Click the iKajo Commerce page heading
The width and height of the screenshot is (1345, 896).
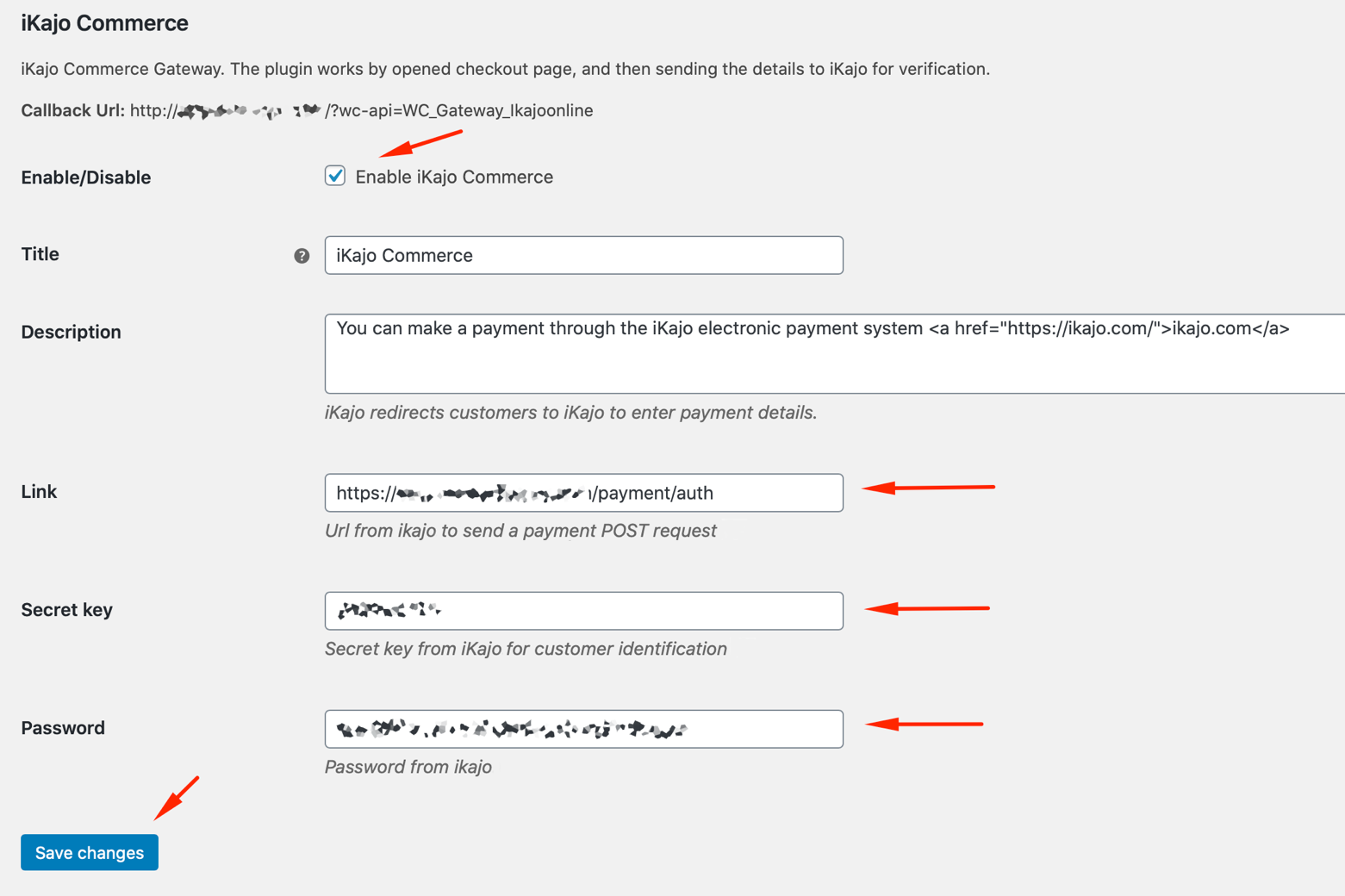(104, 23)
